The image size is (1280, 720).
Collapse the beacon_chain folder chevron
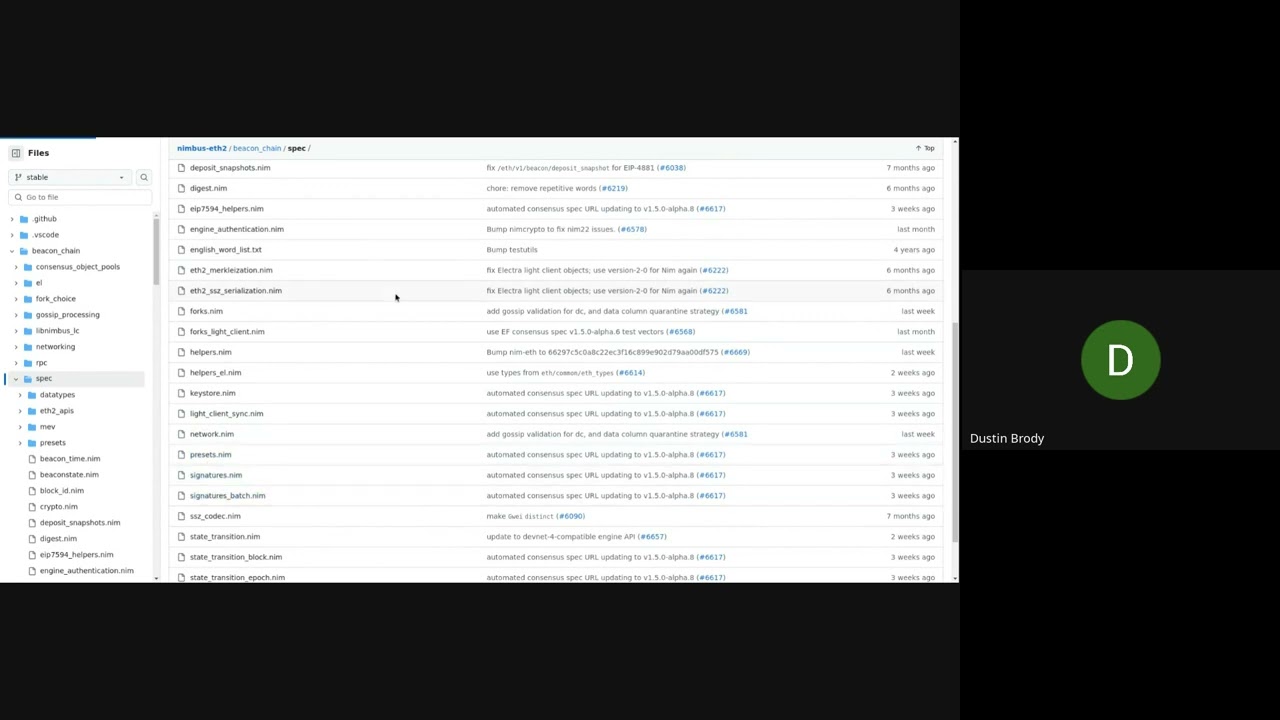[x=12, y=251]
